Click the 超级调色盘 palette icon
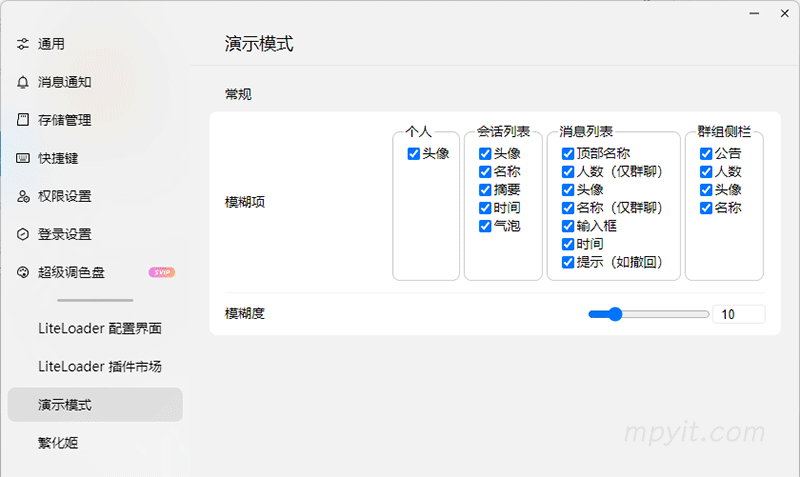The image size is (800, 477). (x=22, y=272)
